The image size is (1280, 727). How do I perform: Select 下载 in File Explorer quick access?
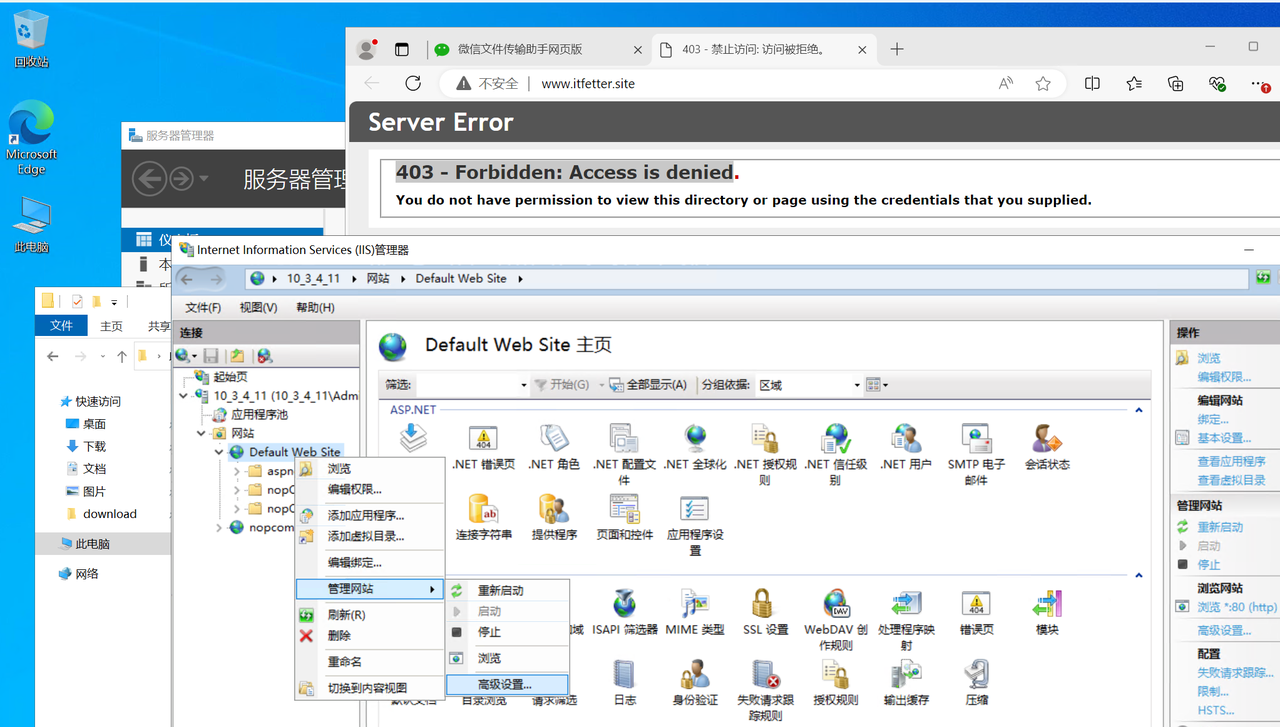(94, 446)
